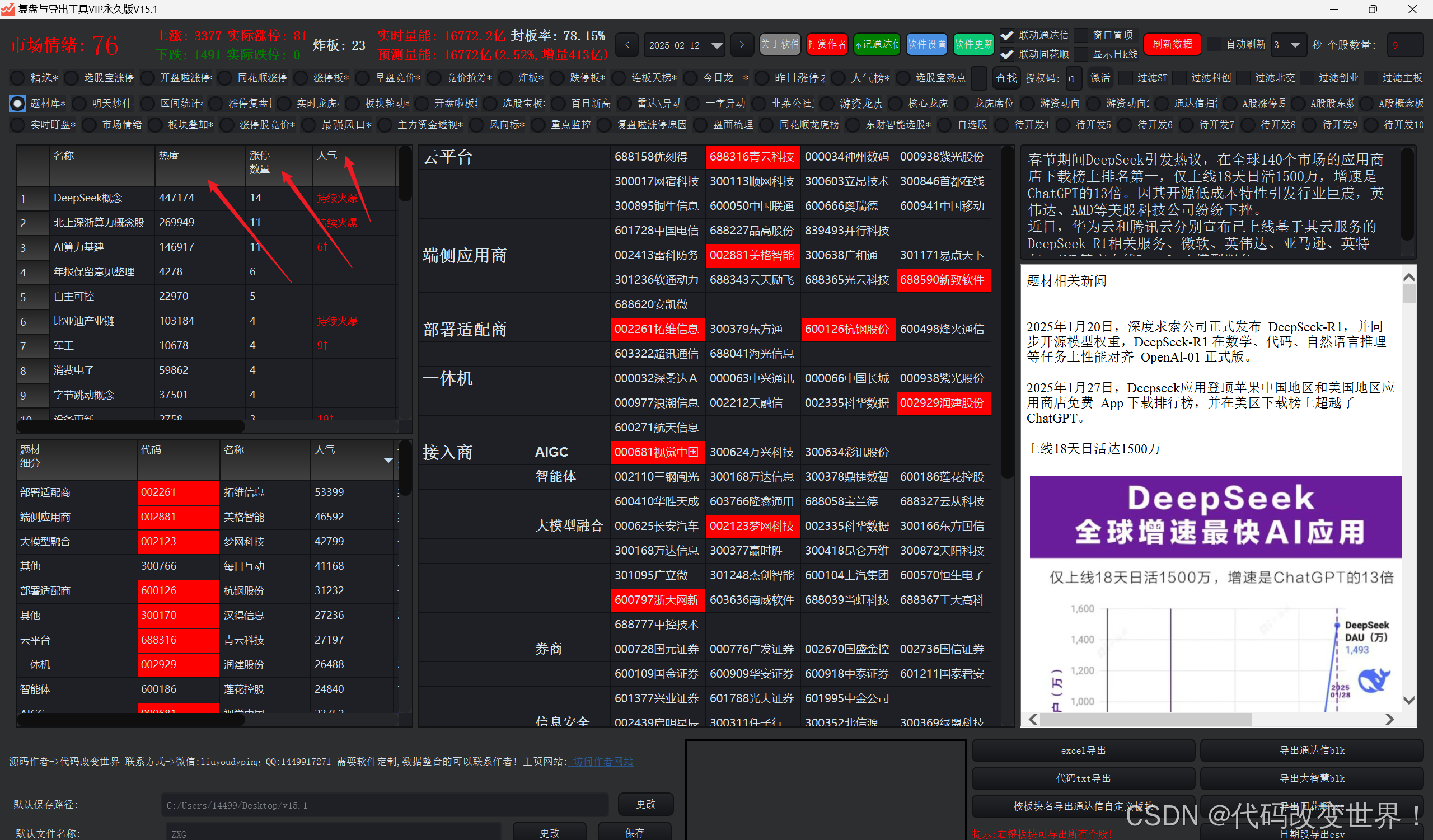Enable the 窗口置顶 checkbox
Viewport: 1433px width, 840px height.
point(1081,35)
